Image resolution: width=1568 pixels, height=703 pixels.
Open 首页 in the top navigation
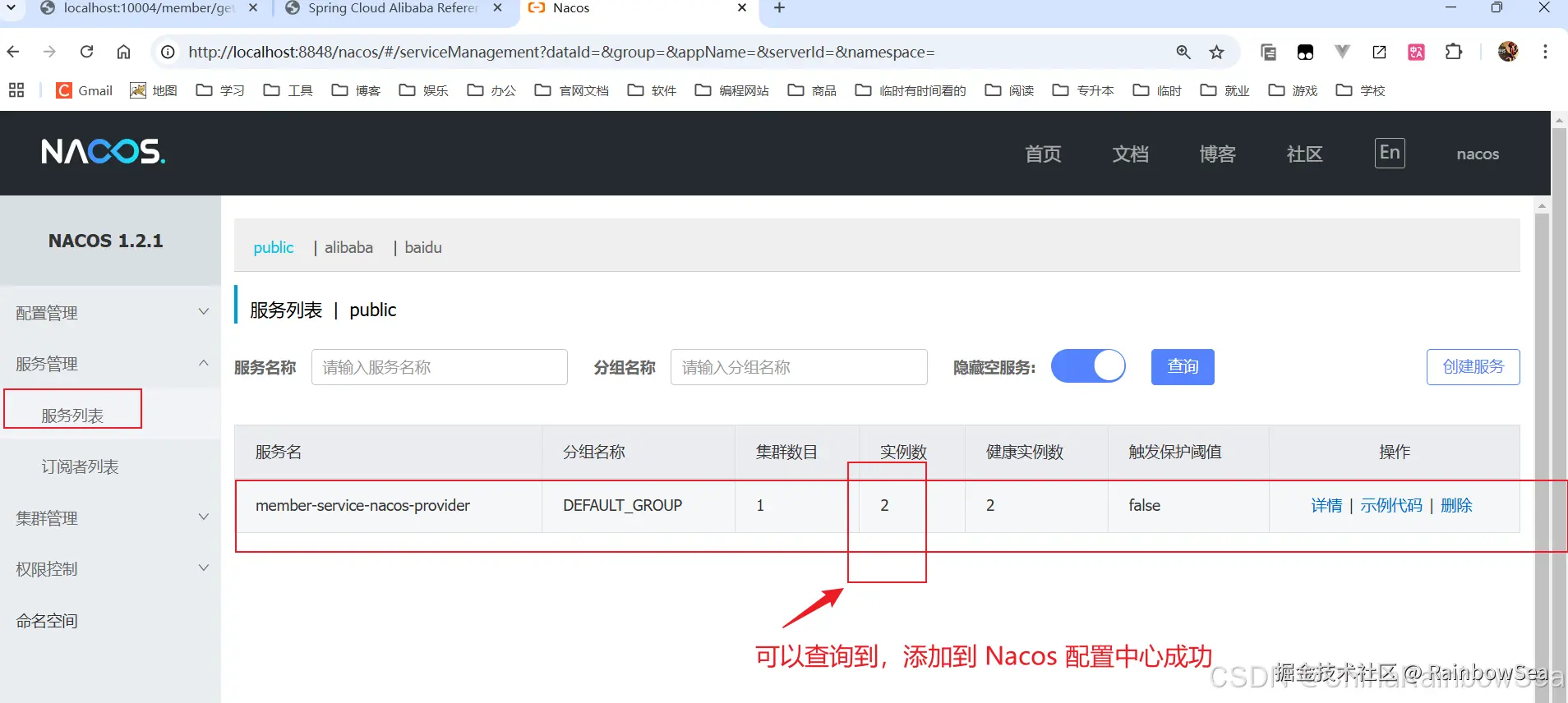1043,154
